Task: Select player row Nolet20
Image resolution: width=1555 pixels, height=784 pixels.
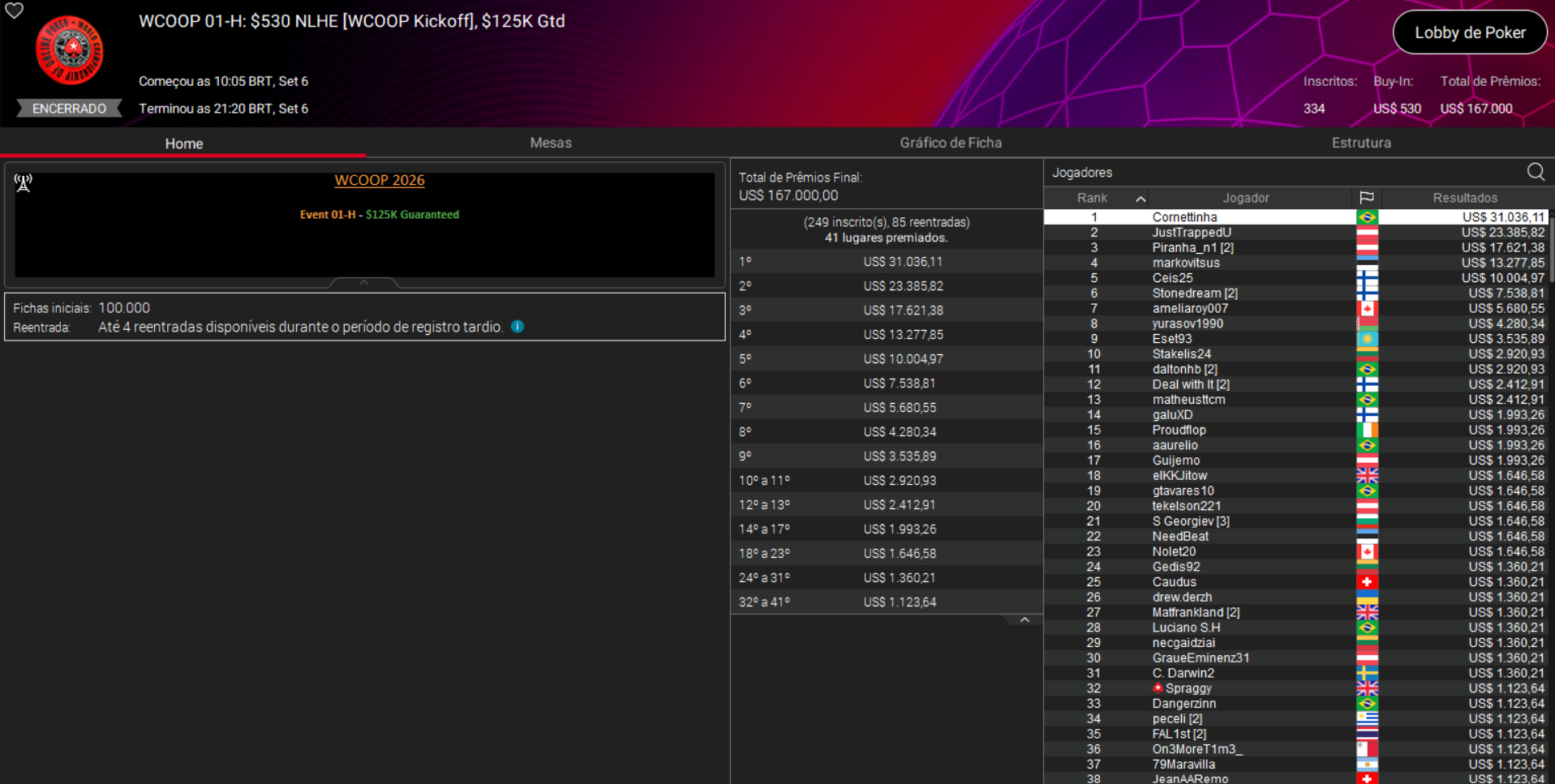Action: coord(1296,552)
